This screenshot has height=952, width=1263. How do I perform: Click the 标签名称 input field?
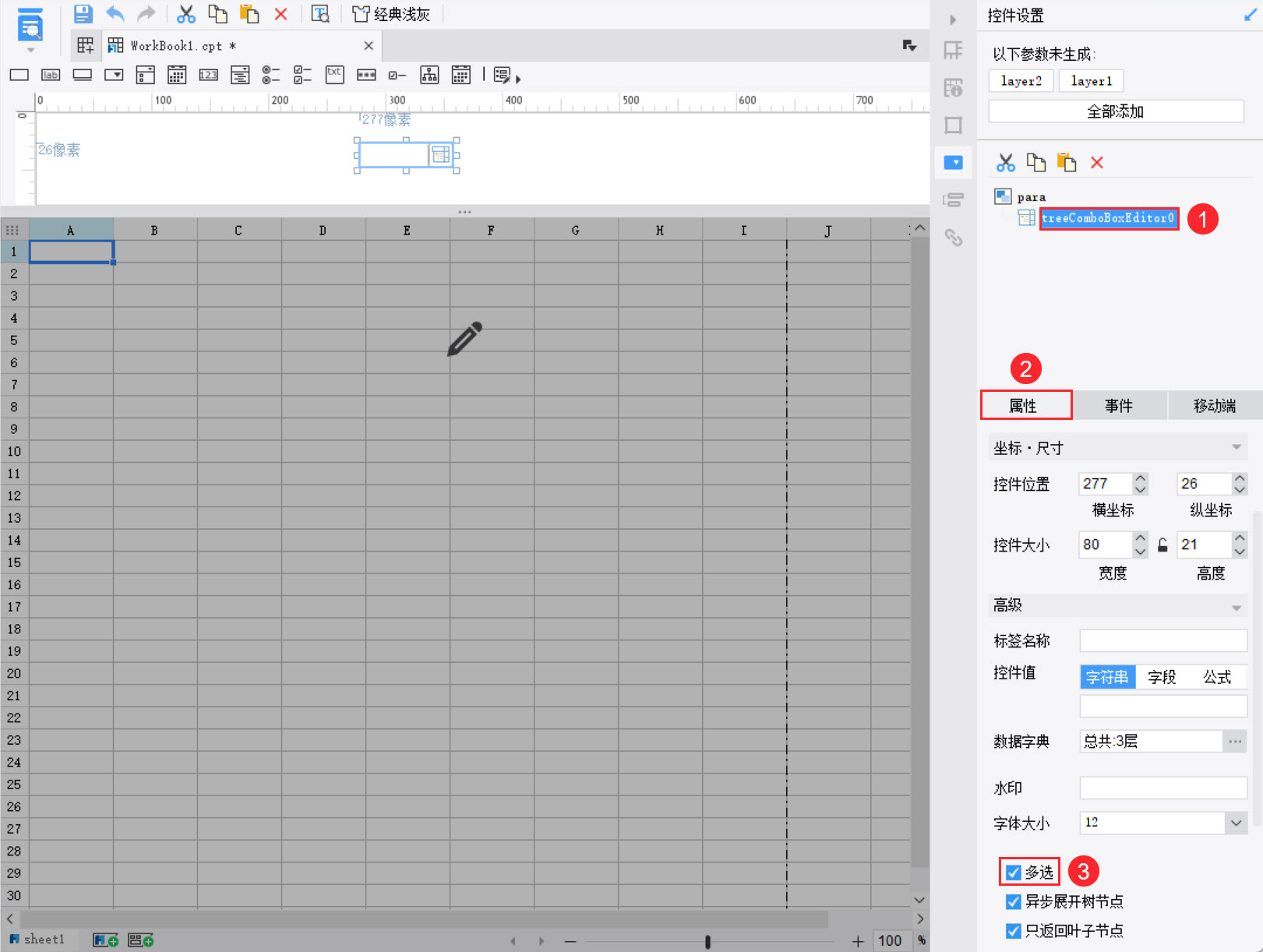1163,641
